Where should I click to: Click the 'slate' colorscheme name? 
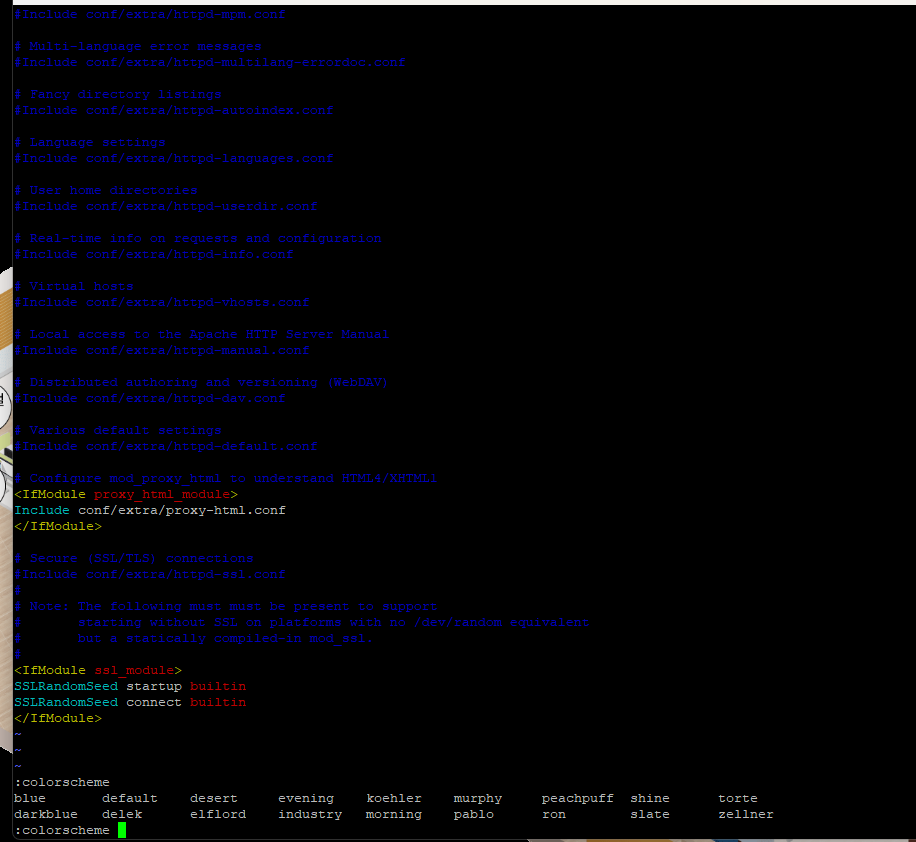650,814
